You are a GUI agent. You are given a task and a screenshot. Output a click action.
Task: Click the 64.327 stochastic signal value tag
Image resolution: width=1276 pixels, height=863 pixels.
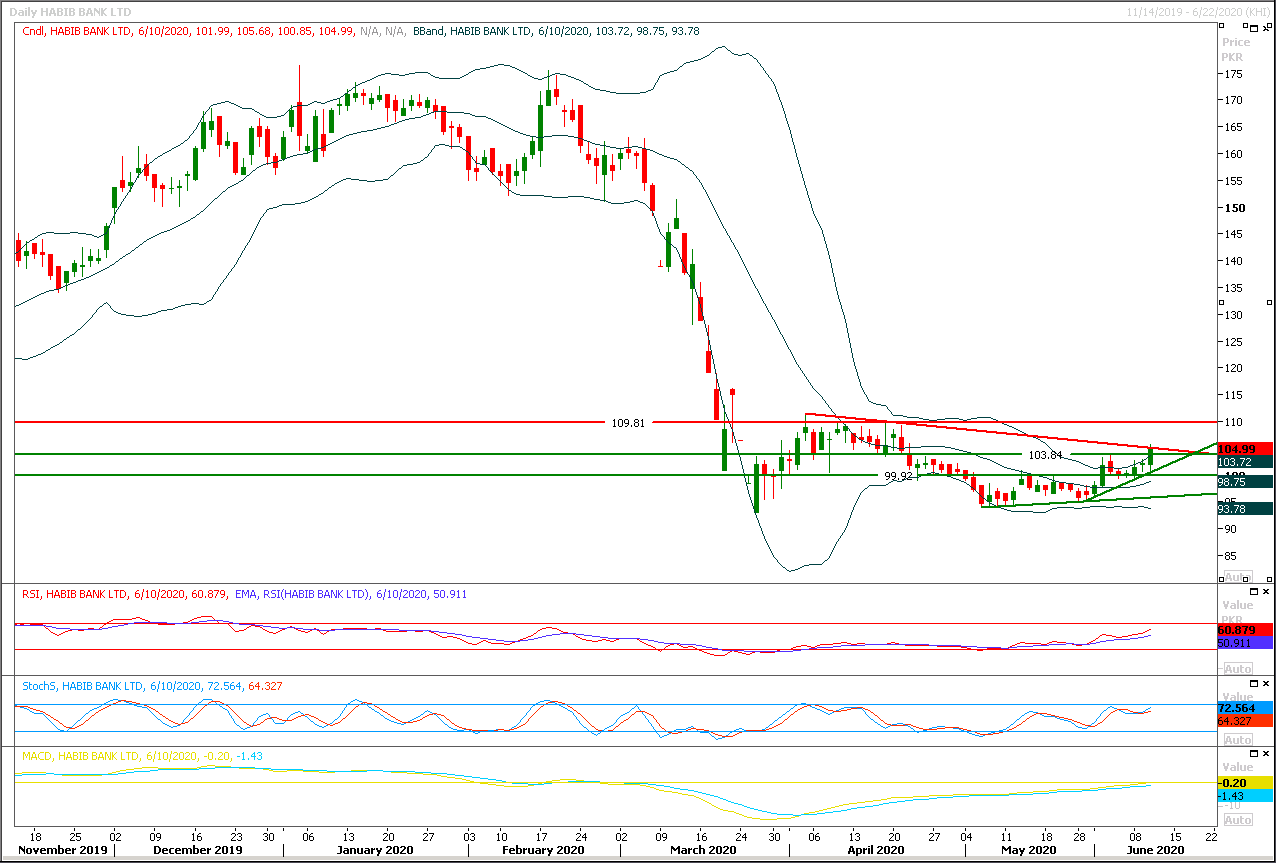coord(1244,720)
